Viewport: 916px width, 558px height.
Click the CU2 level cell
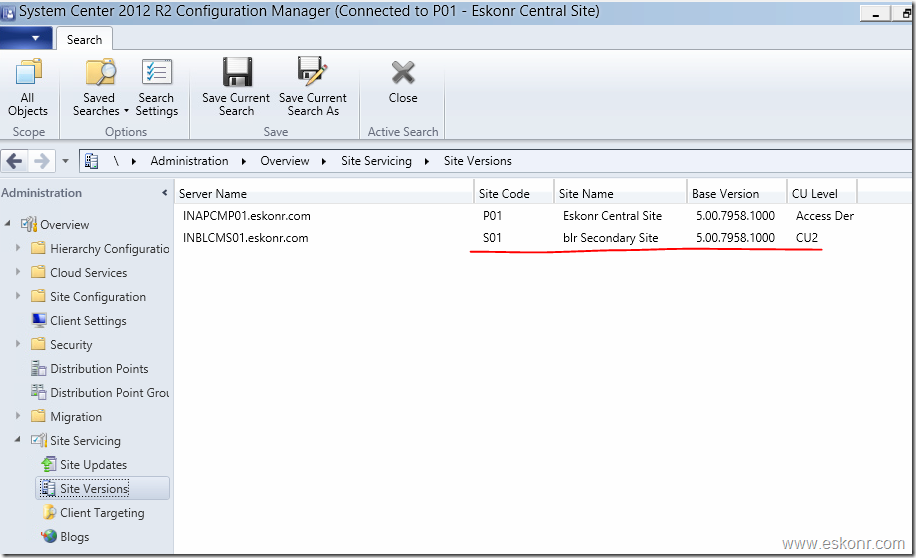(807, 238)
